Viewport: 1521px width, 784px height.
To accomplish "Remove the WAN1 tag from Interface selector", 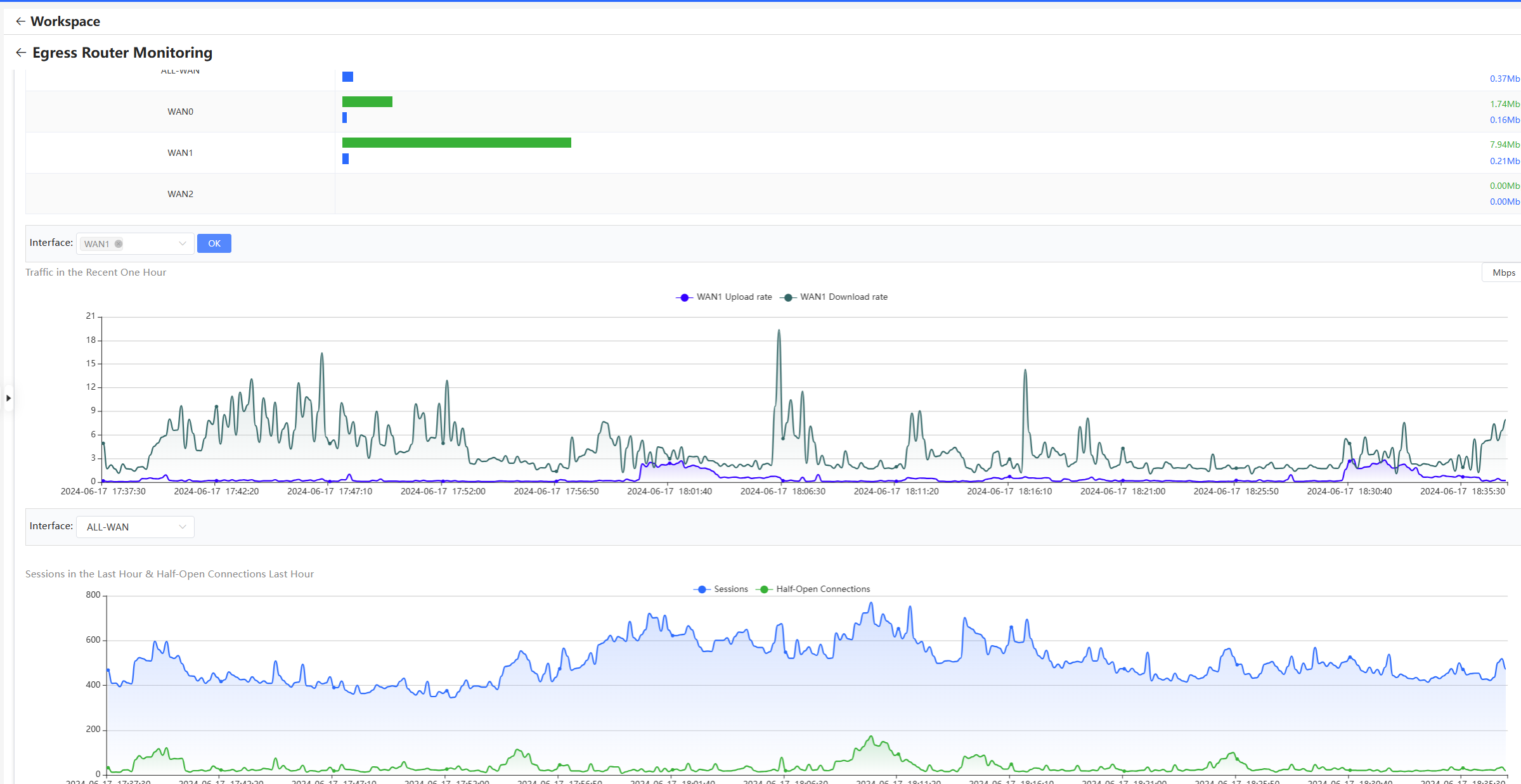I will pos(119,243).
